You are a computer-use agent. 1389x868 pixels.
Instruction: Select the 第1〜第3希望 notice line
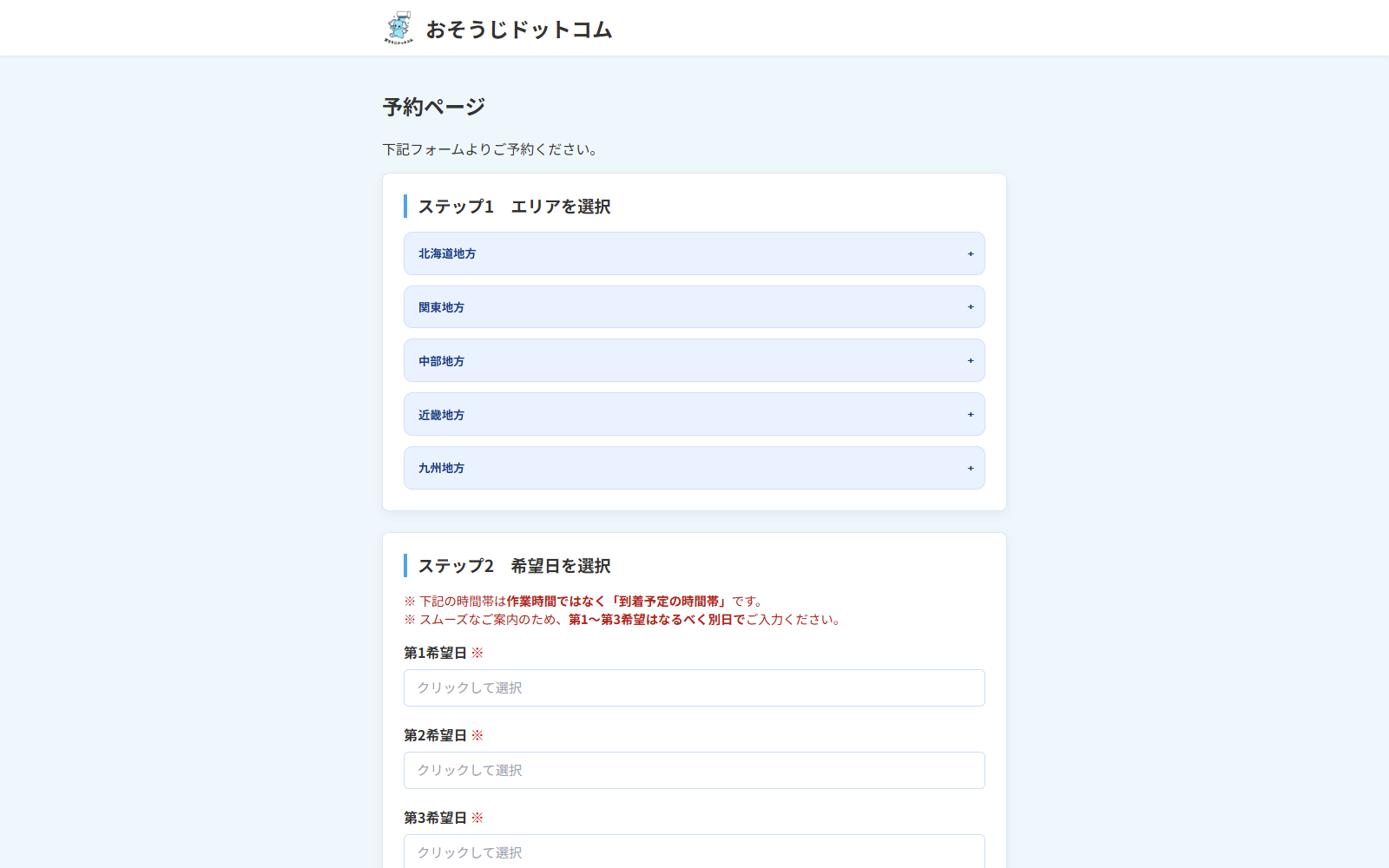click(x=622, y=620)
